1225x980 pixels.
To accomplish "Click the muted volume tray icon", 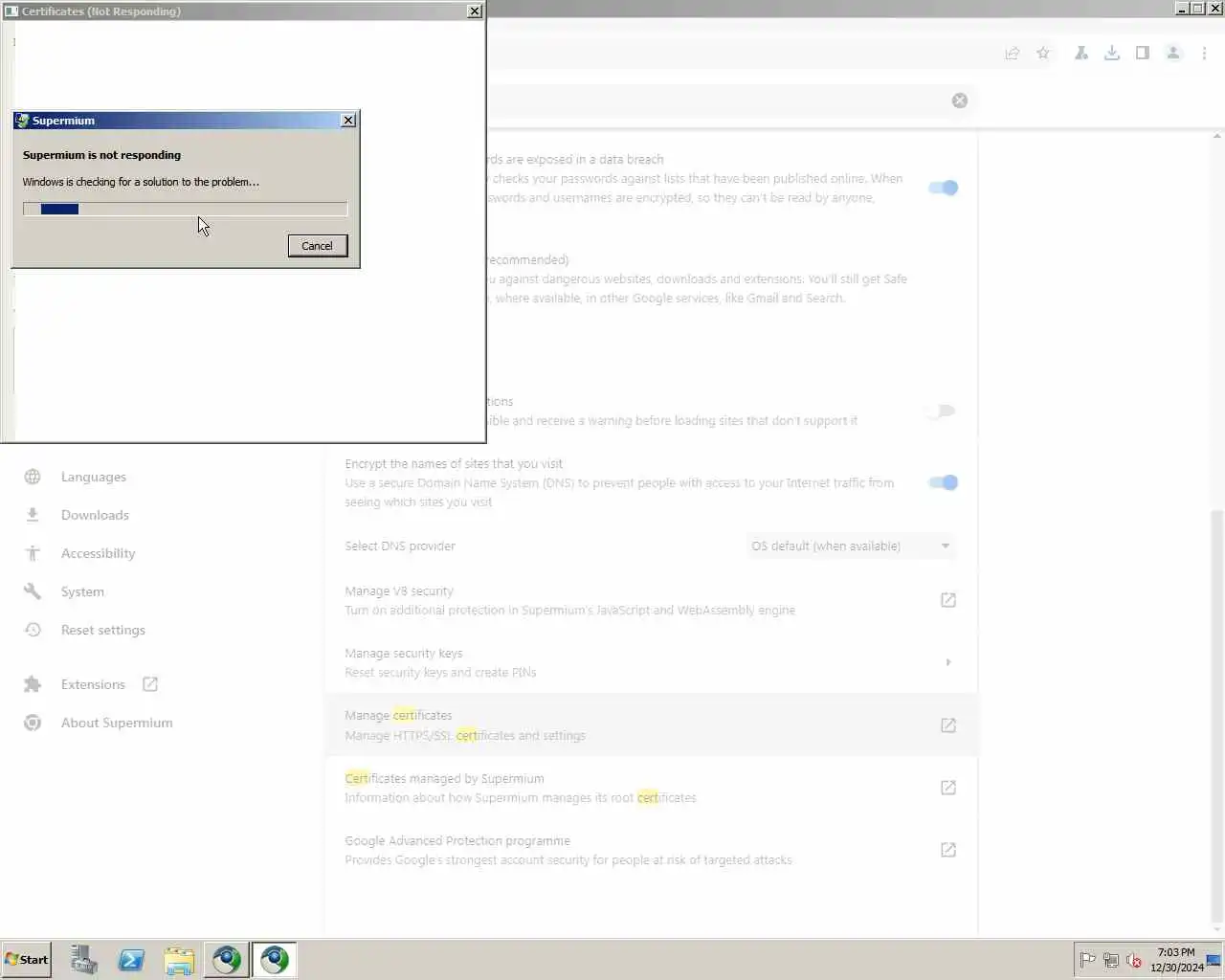I will pyautogui.click(x=1134, y=960).
